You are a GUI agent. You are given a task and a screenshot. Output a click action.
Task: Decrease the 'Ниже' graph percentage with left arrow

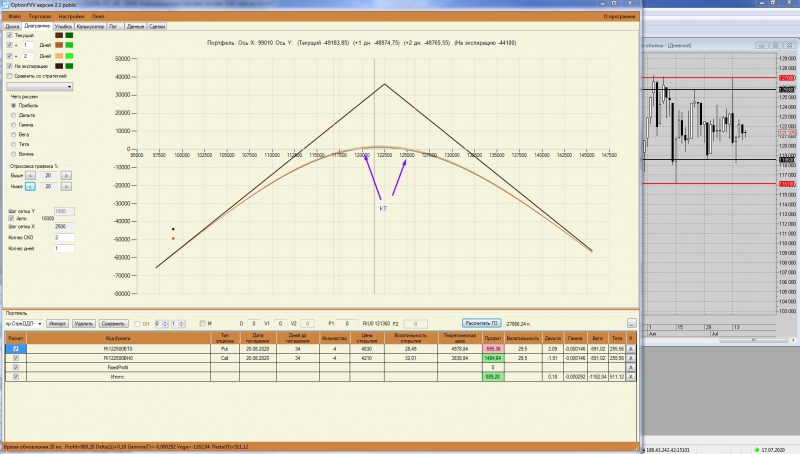coord(30,187)
